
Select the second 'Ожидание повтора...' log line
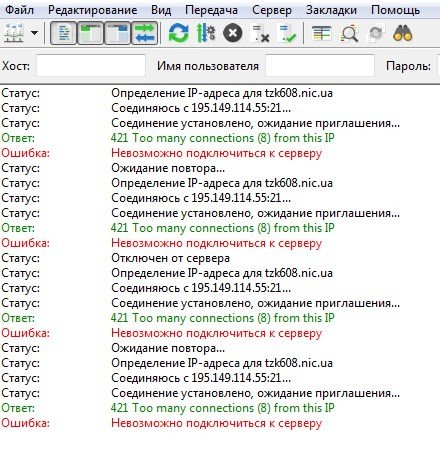pos(168,348)
